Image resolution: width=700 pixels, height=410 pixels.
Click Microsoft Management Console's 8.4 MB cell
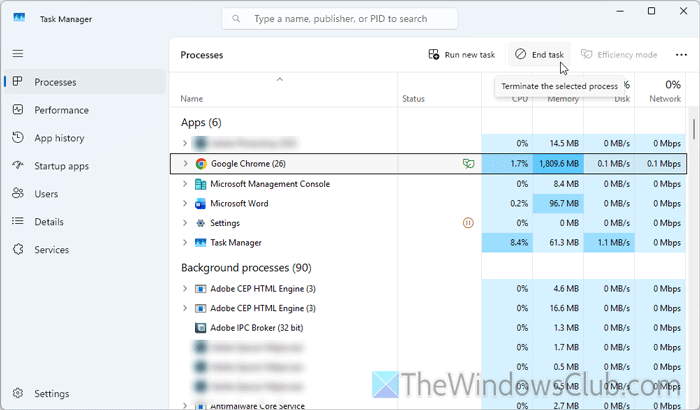coord(558,184)
